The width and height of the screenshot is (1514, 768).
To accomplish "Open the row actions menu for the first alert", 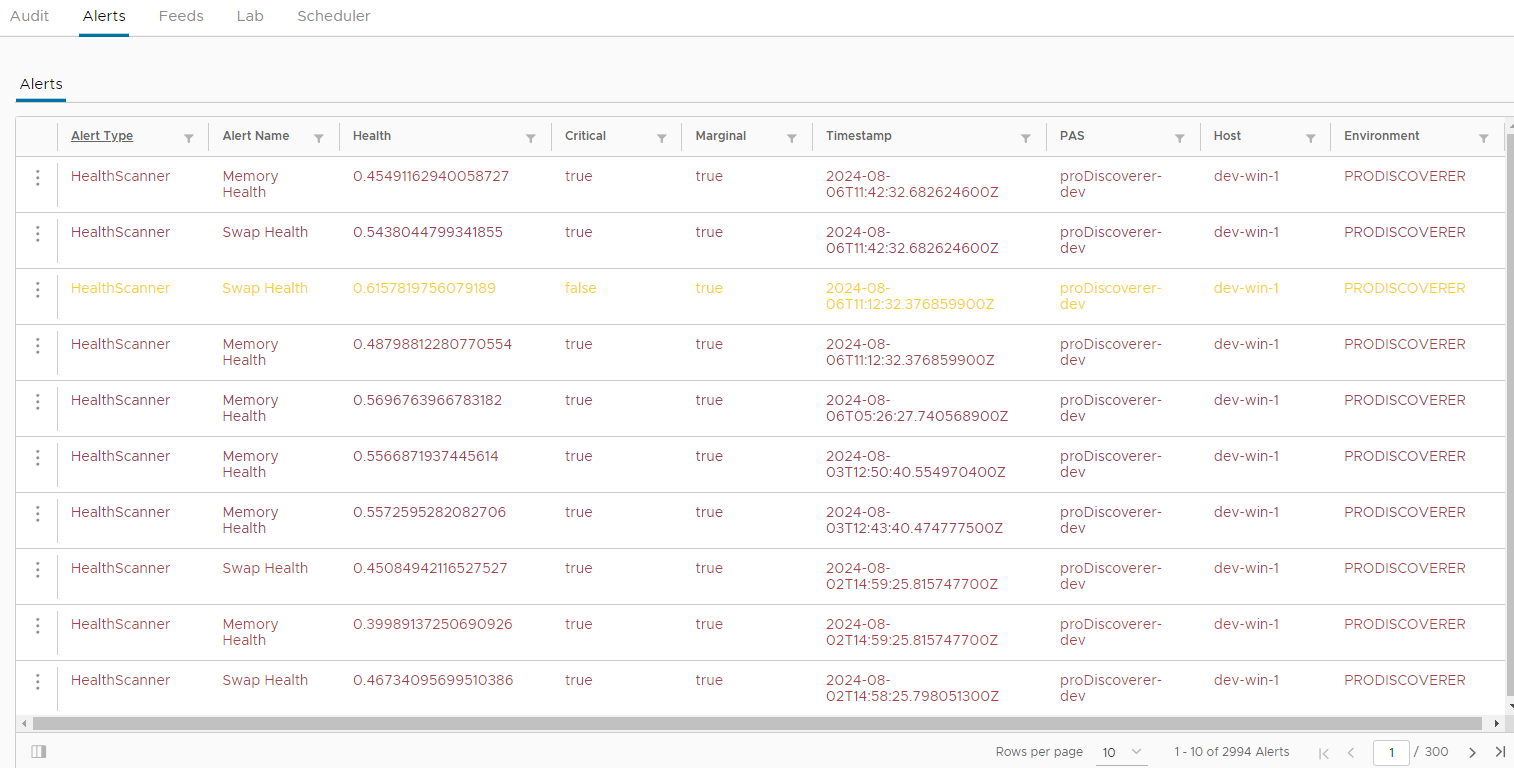I will click(37, 178).
